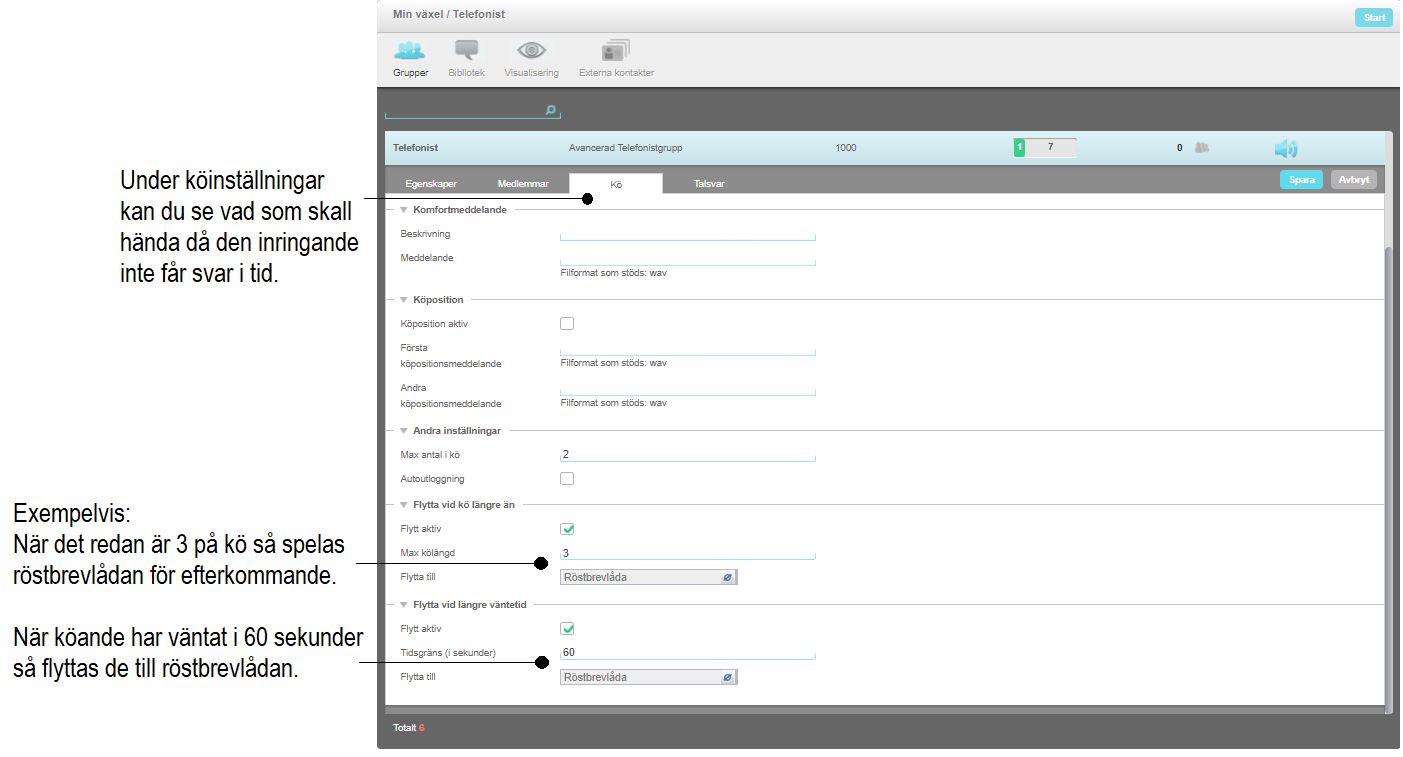Image resolution: width=1403 pixels, height=757 pixels.
Task: Click the link icon in Max kölängd Flytta till
Action: click(727, 577)
